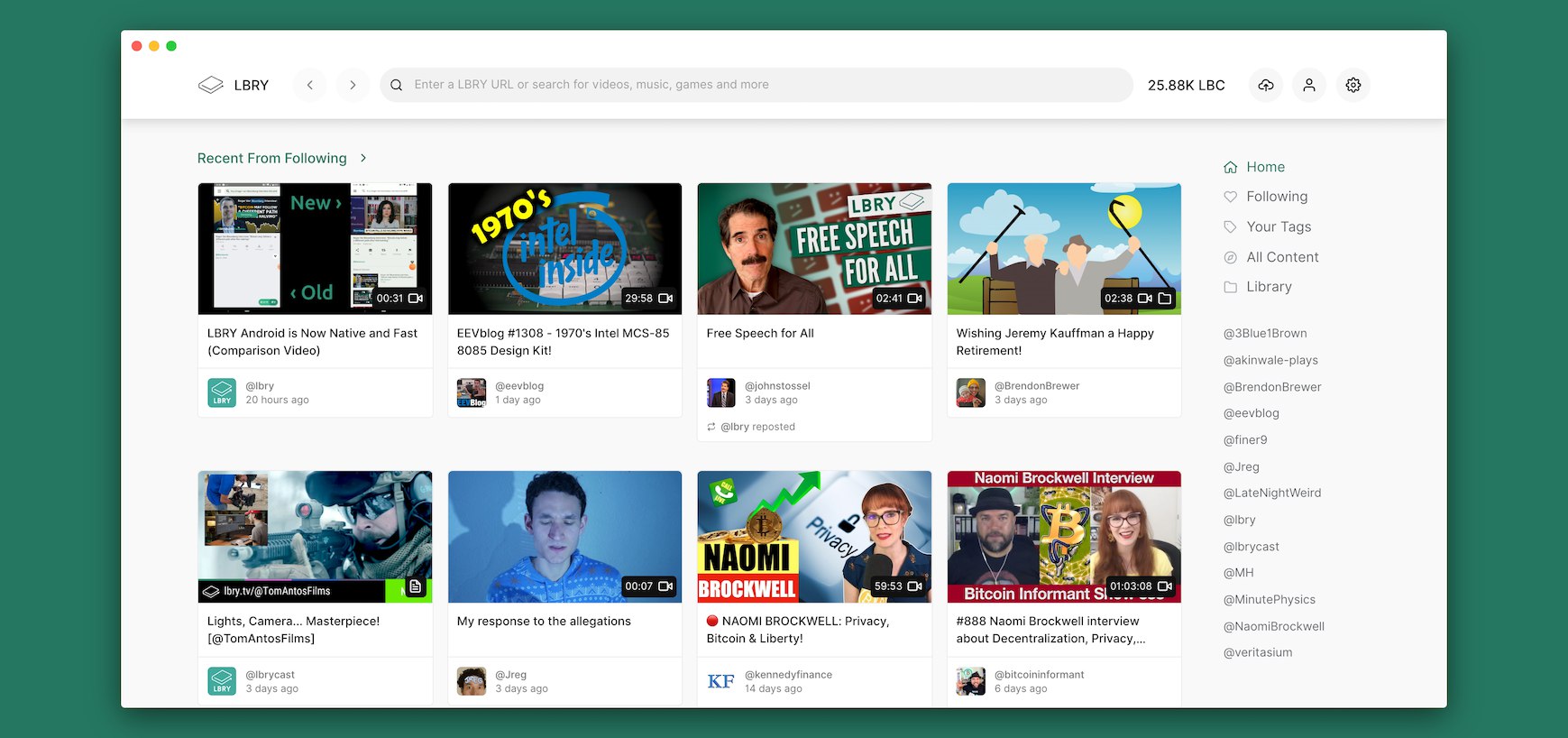Open @MinutePhysics channel in sidebar
This screenshot has width=1568, height=738.
tap(1270, 600)
